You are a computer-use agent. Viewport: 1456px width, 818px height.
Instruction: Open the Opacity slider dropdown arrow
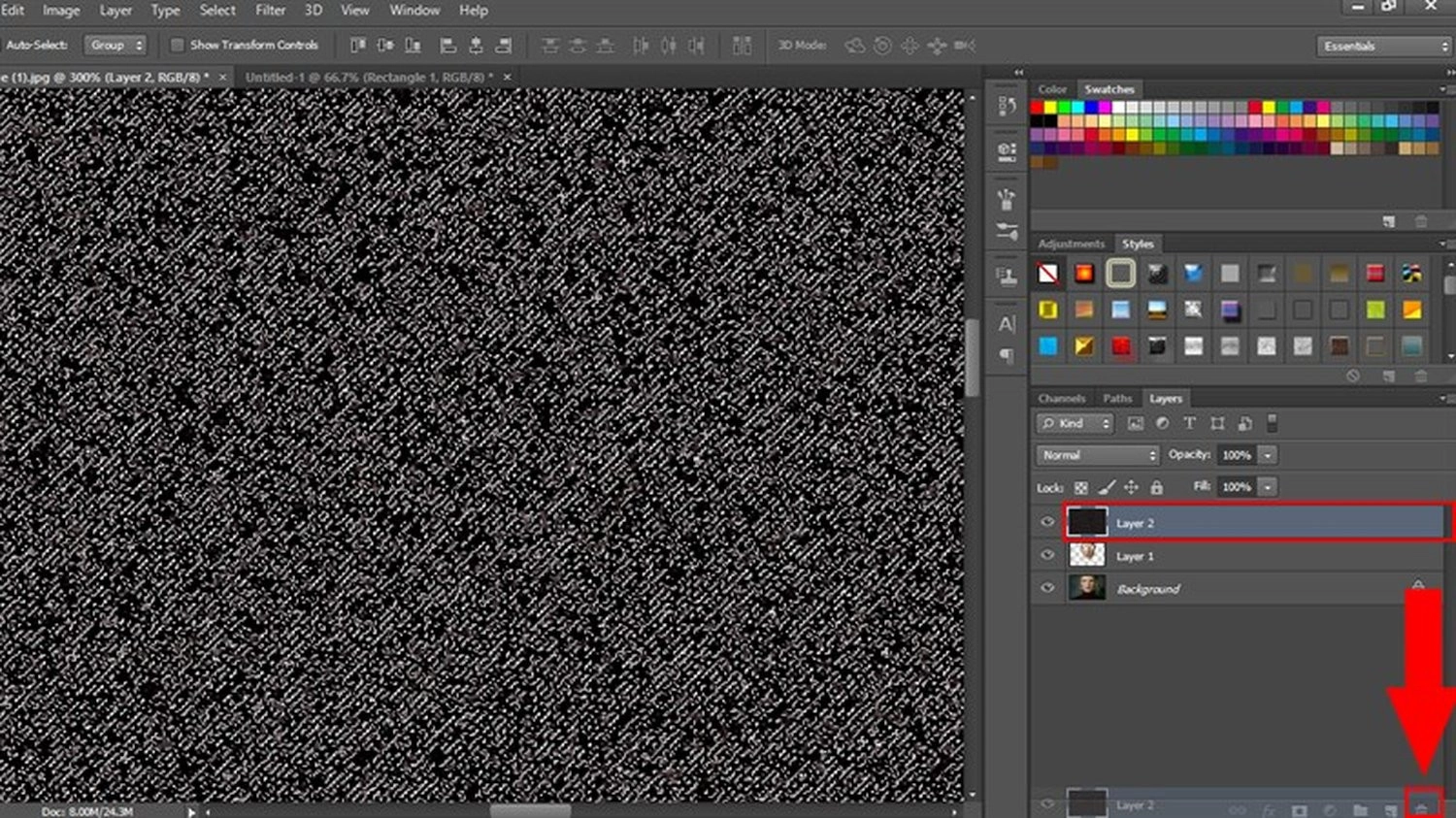click(1268, 455)
